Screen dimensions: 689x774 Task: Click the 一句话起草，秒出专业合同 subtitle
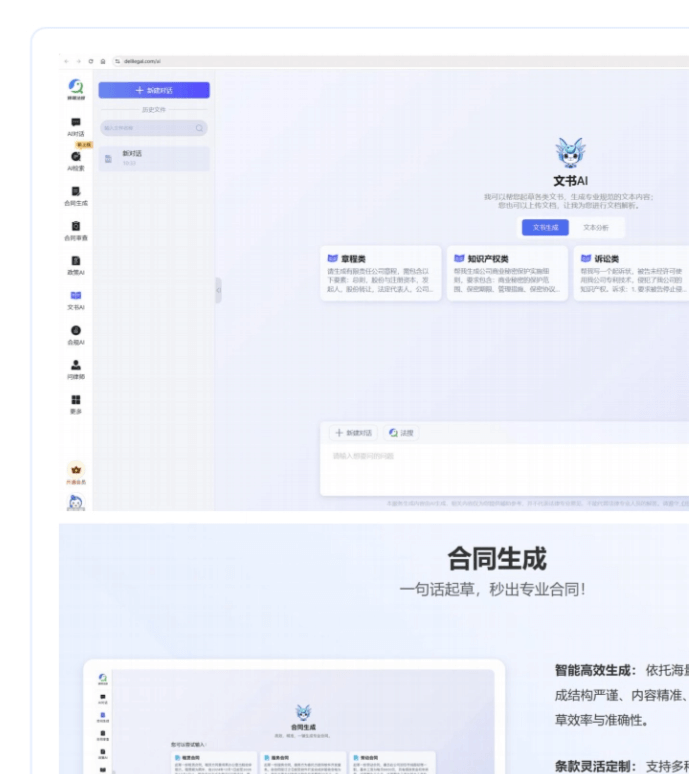click(493, 589)
